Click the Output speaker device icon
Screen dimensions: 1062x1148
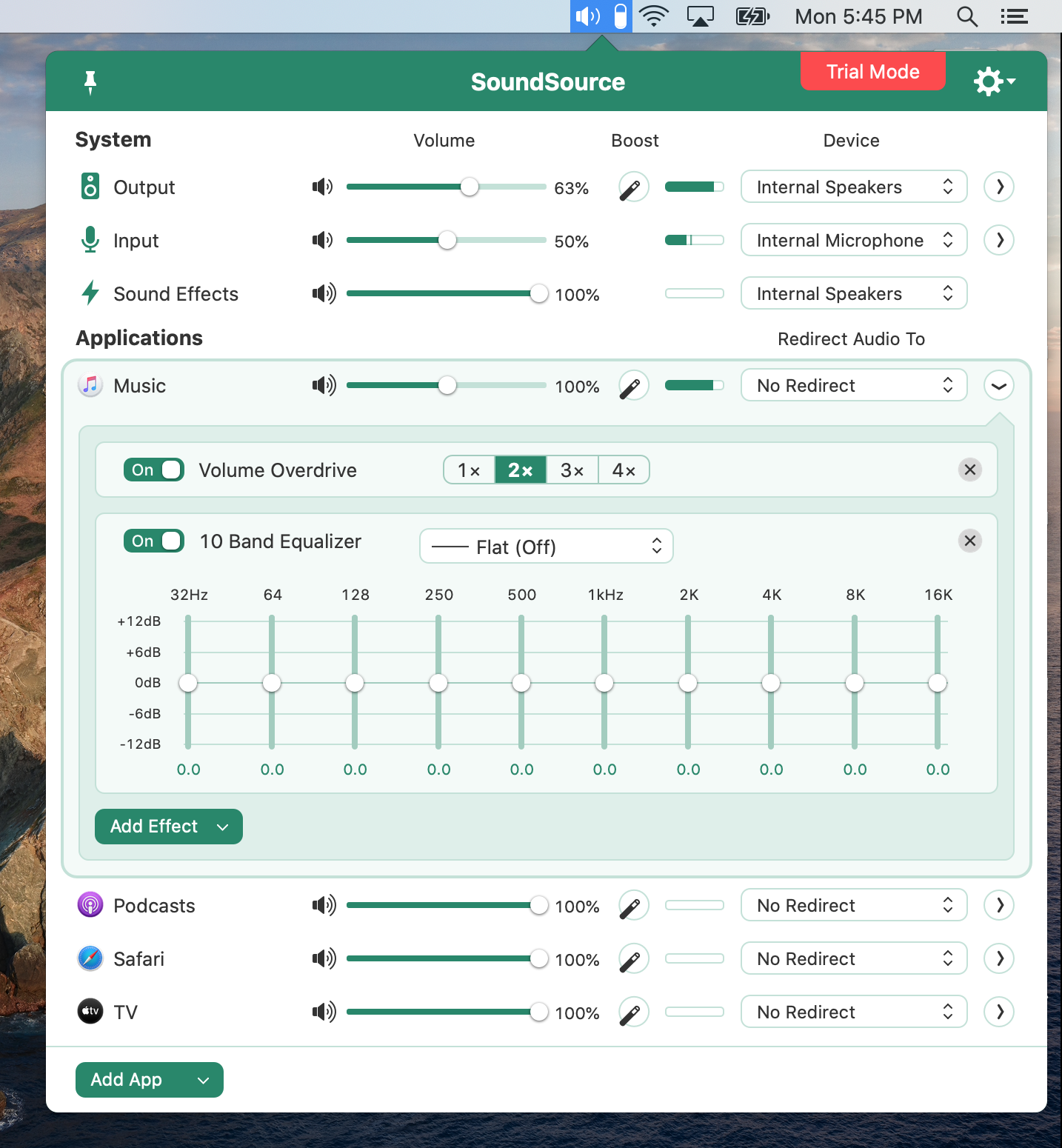pos(90,187)
